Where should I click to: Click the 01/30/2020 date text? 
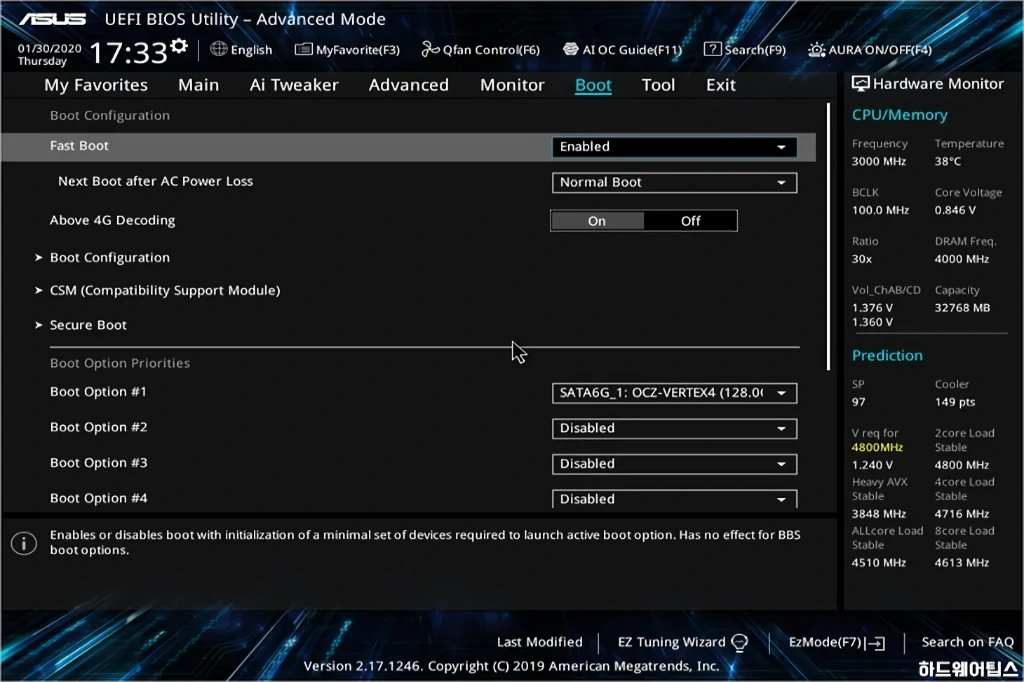(x=50, y=48)
